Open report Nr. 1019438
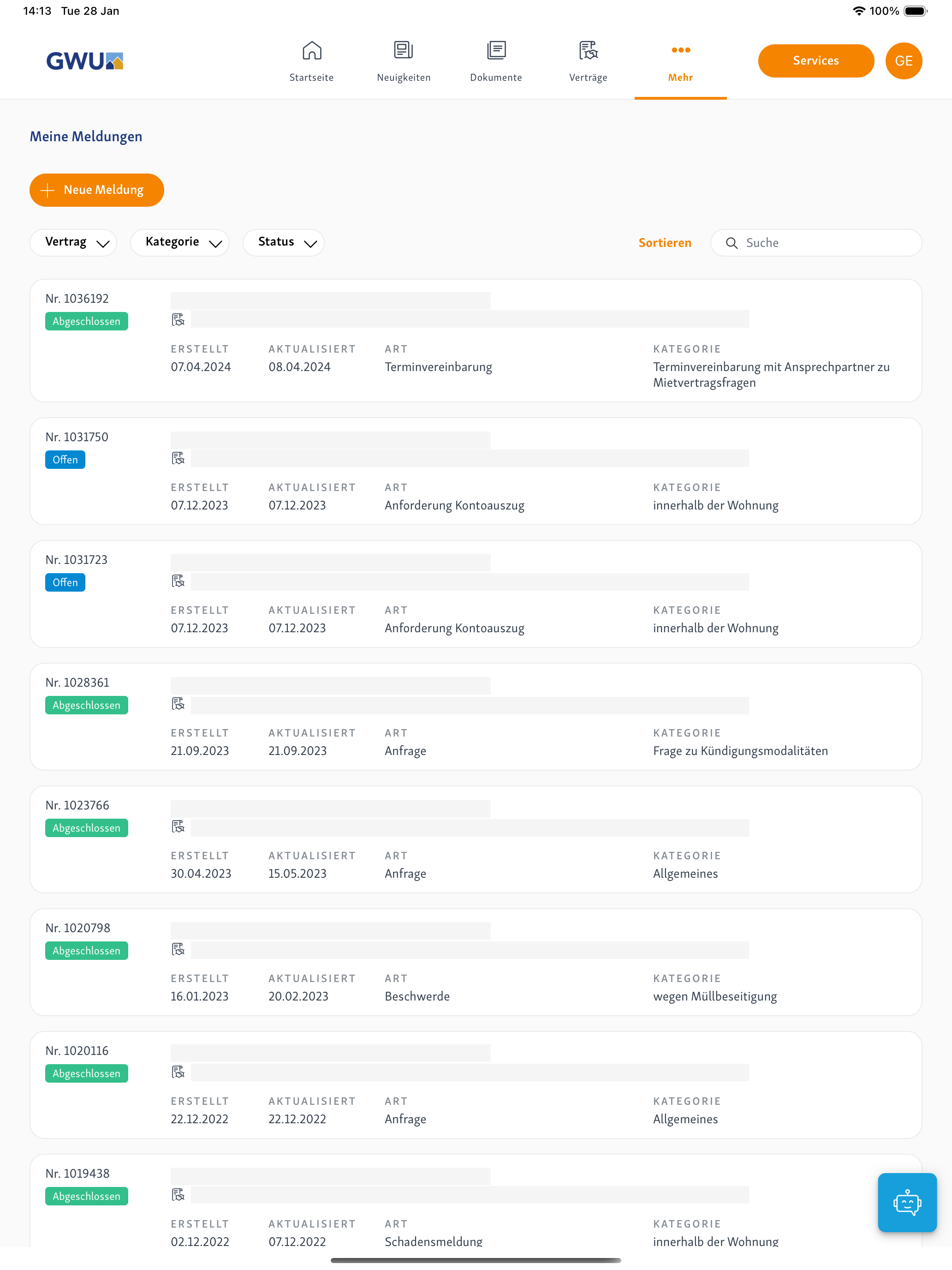This screenshot has height=1270, width=952. click(x=476, y=1201)
